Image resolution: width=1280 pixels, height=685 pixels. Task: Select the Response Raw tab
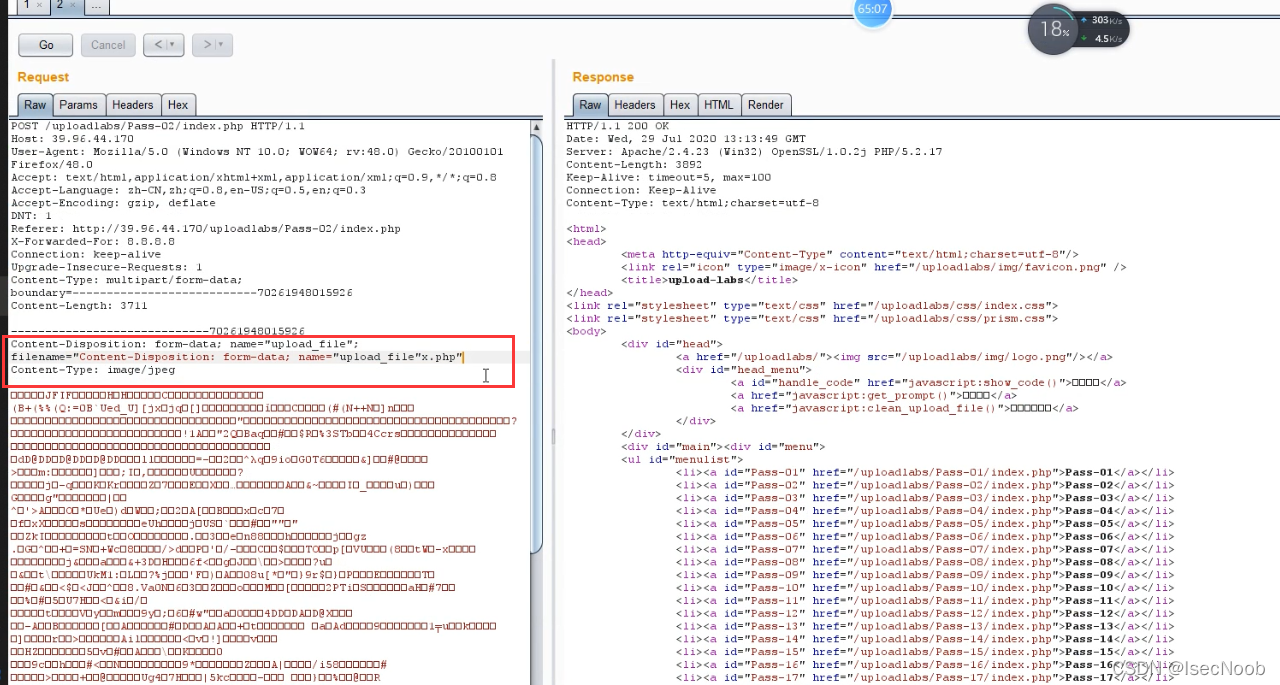click(x=590, y=105)
